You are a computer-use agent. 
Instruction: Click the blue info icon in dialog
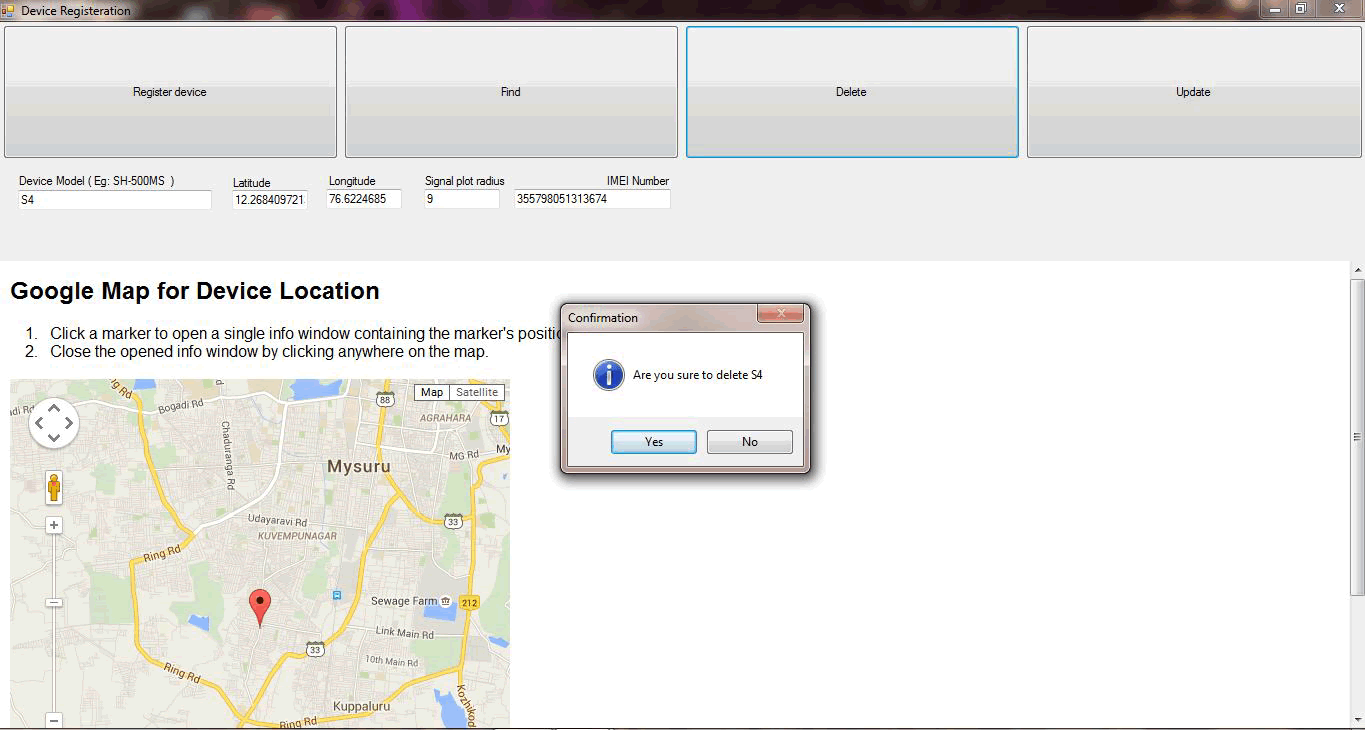click(608, 375)
